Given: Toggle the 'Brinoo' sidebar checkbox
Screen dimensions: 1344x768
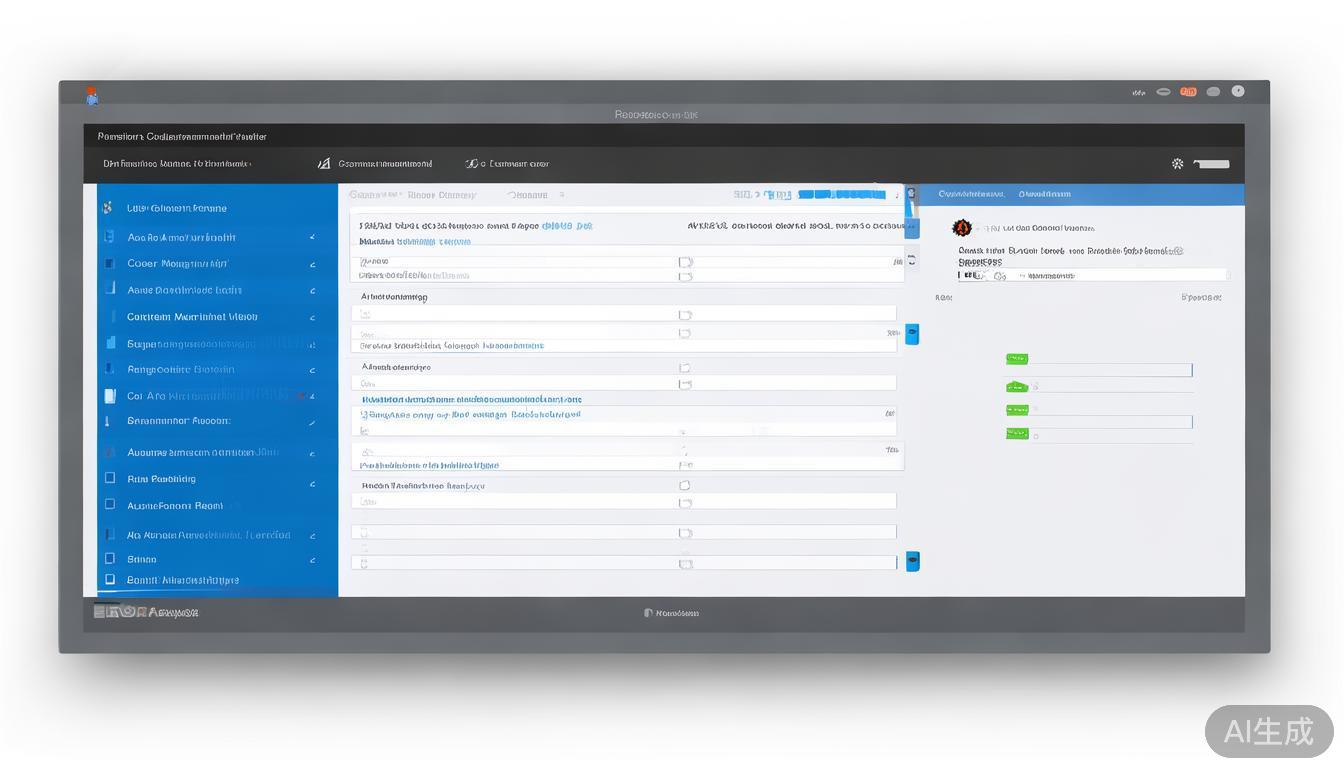Looking at the screenshot, I should pos(110,559).
